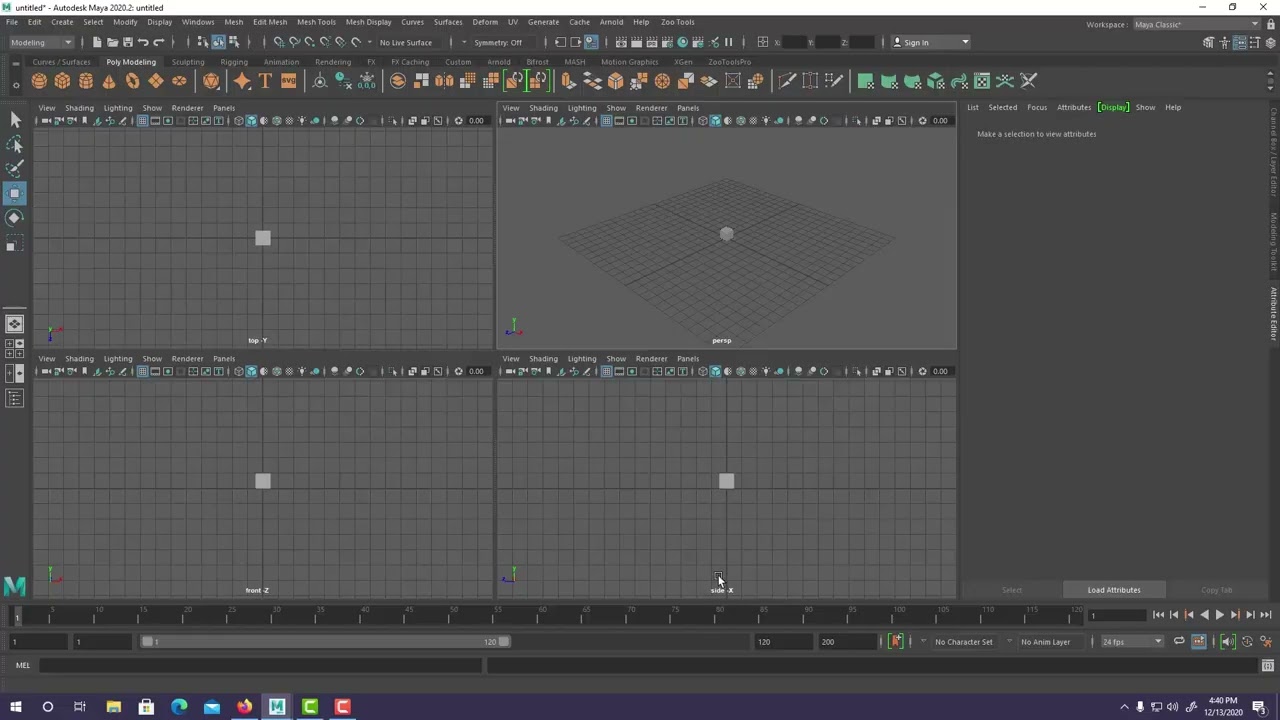Create a polygon torus from shelf
This screenshot has height=720, width=1280.
click(132, 81)
